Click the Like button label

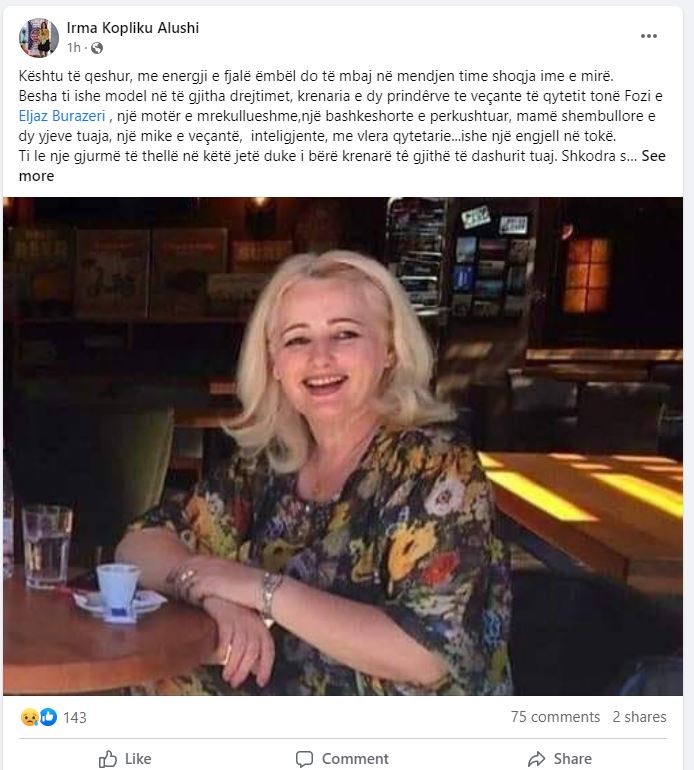coord(138,759)
